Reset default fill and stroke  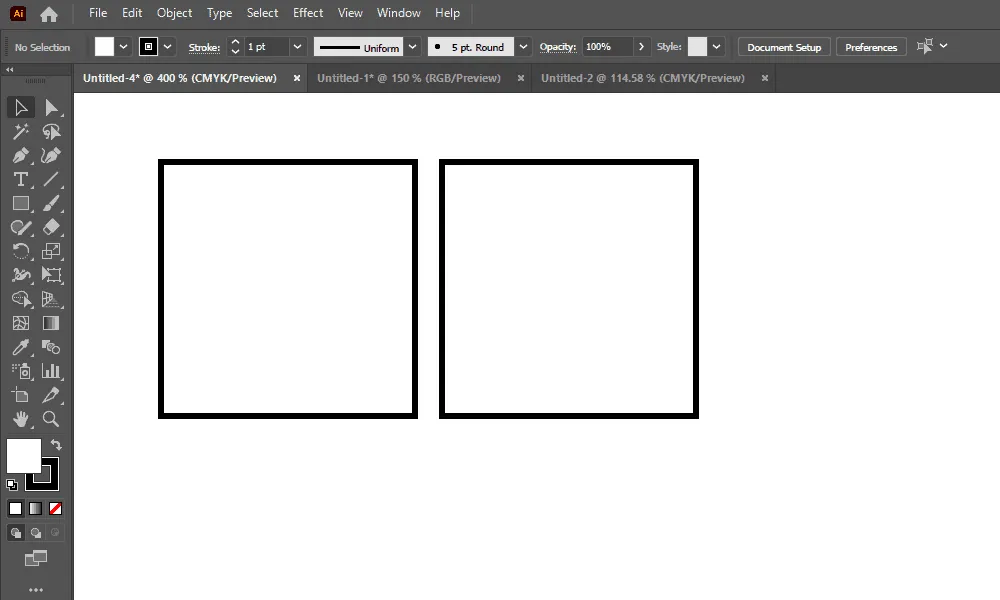tap(11, 485)
